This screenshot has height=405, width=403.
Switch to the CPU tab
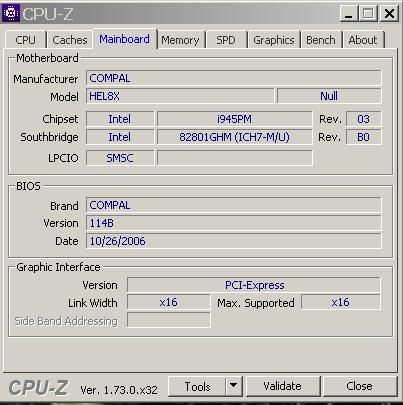coord(25,40)
